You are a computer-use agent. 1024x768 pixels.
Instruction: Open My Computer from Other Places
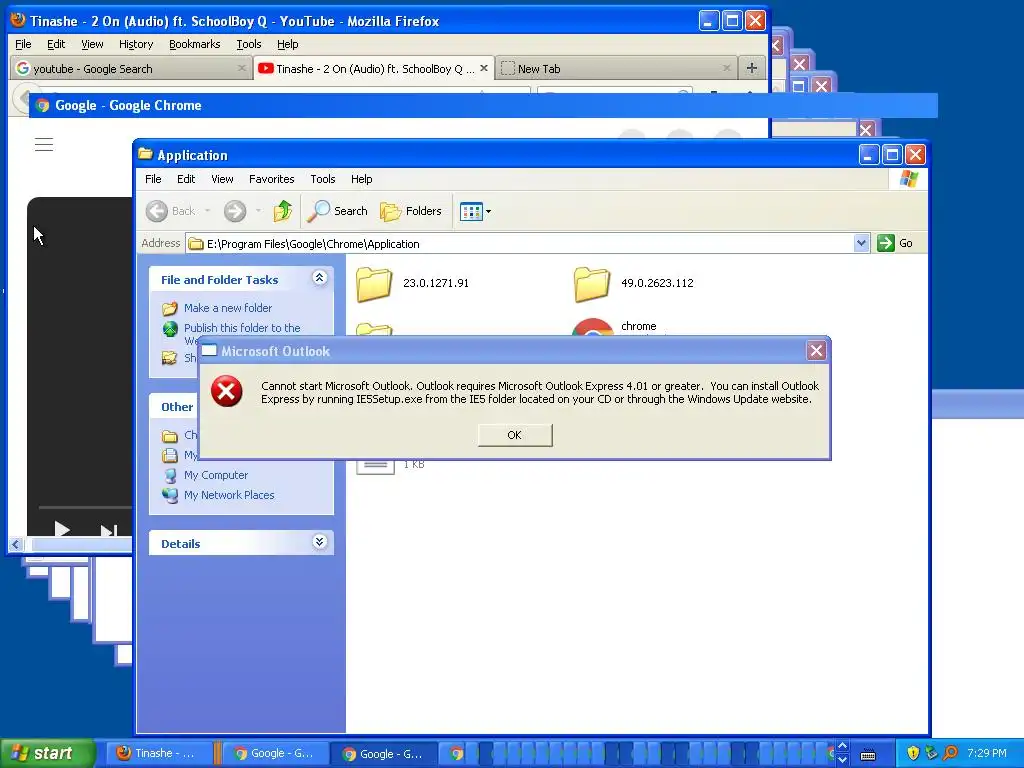(x=216, y=475)
